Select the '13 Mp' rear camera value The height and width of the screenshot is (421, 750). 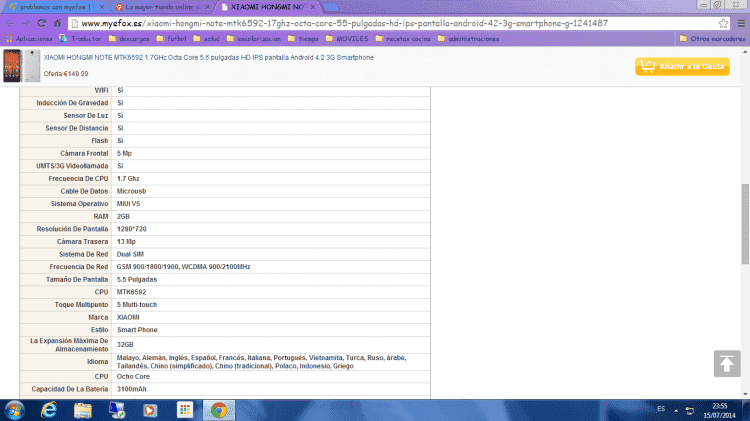pyautogui.click(x=126, y=242)
